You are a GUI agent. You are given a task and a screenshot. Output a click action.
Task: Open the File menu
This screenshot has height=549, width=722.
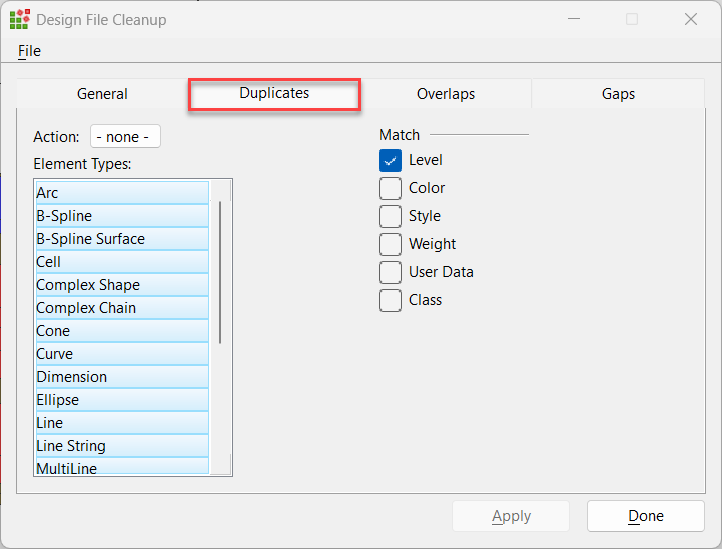29,51
